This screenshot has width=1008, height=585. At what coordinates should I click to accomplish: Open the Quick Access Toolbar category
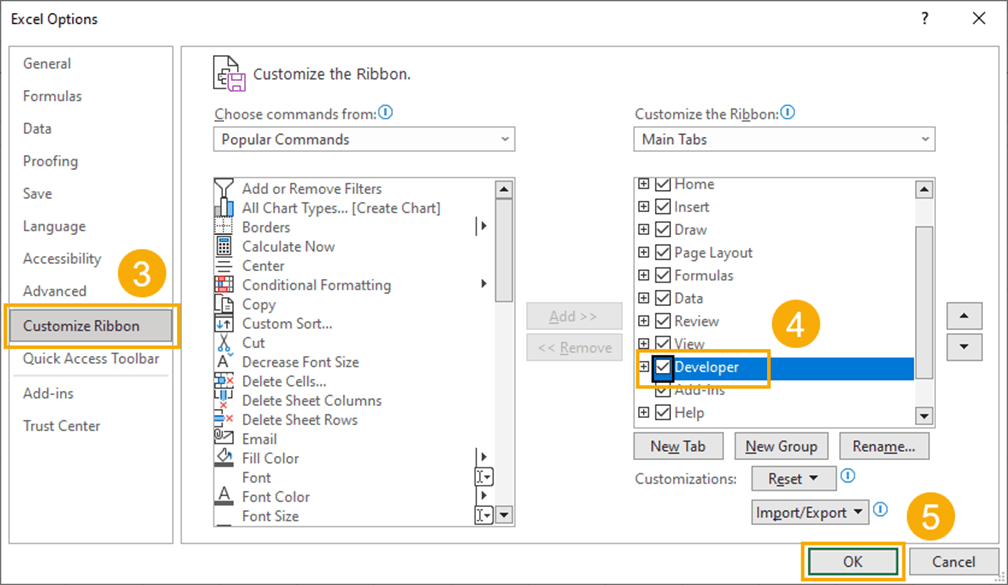point(91,359)
